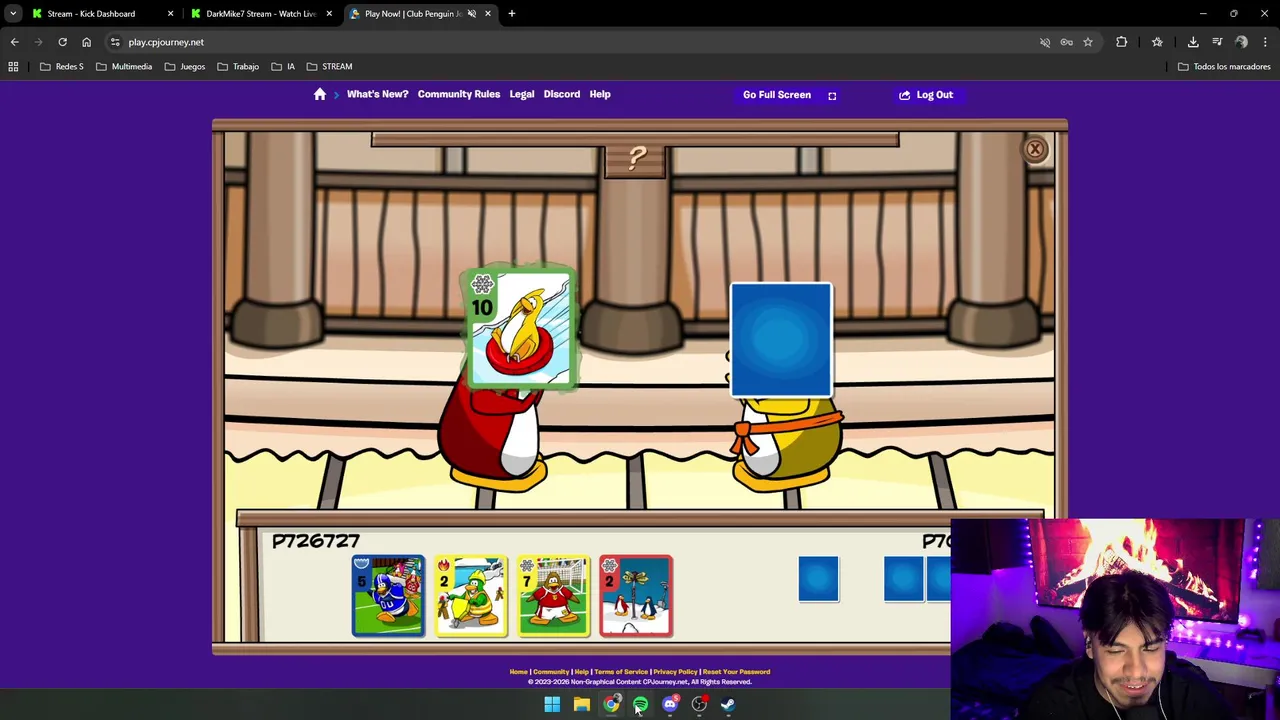Screen dimensions: 1280x720
Task: Open the Help item in the top navigation
Action: point(600,94)
